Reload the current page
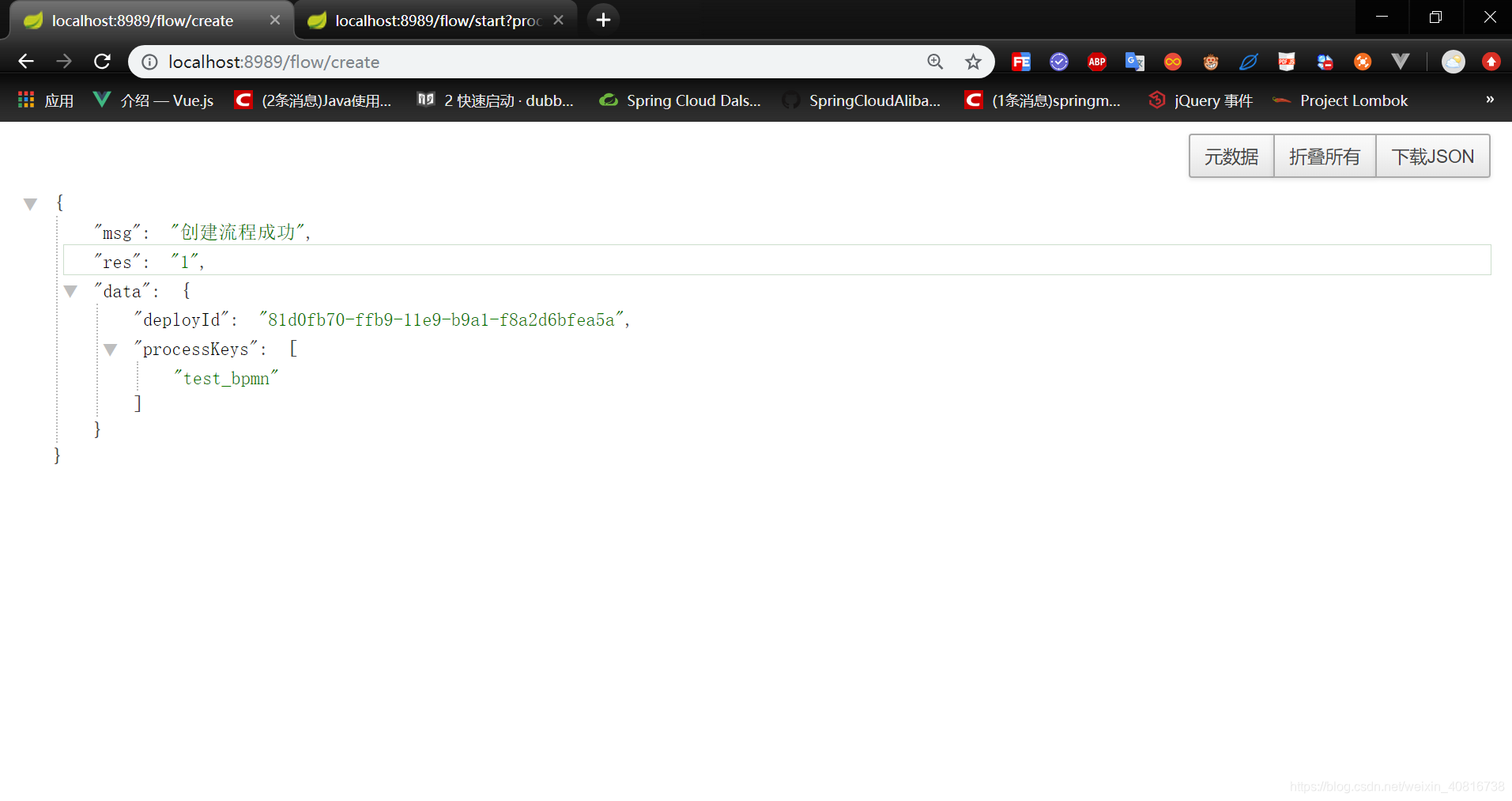The image size is (1512, 801). [x=102, y=62]
